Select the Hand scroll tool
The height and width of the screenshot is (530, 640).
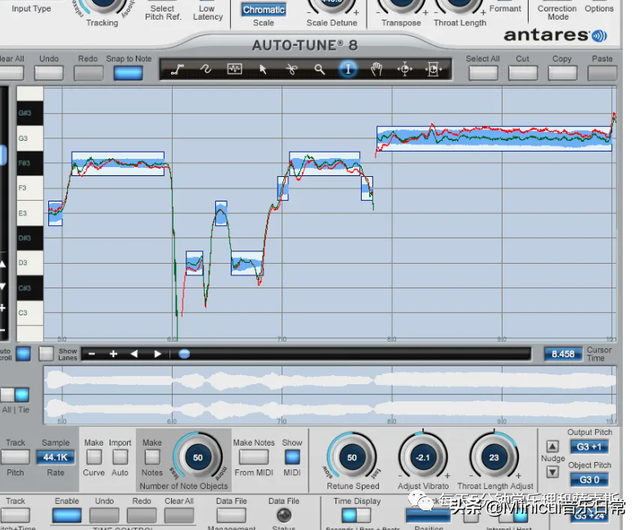tap(377, 70)
